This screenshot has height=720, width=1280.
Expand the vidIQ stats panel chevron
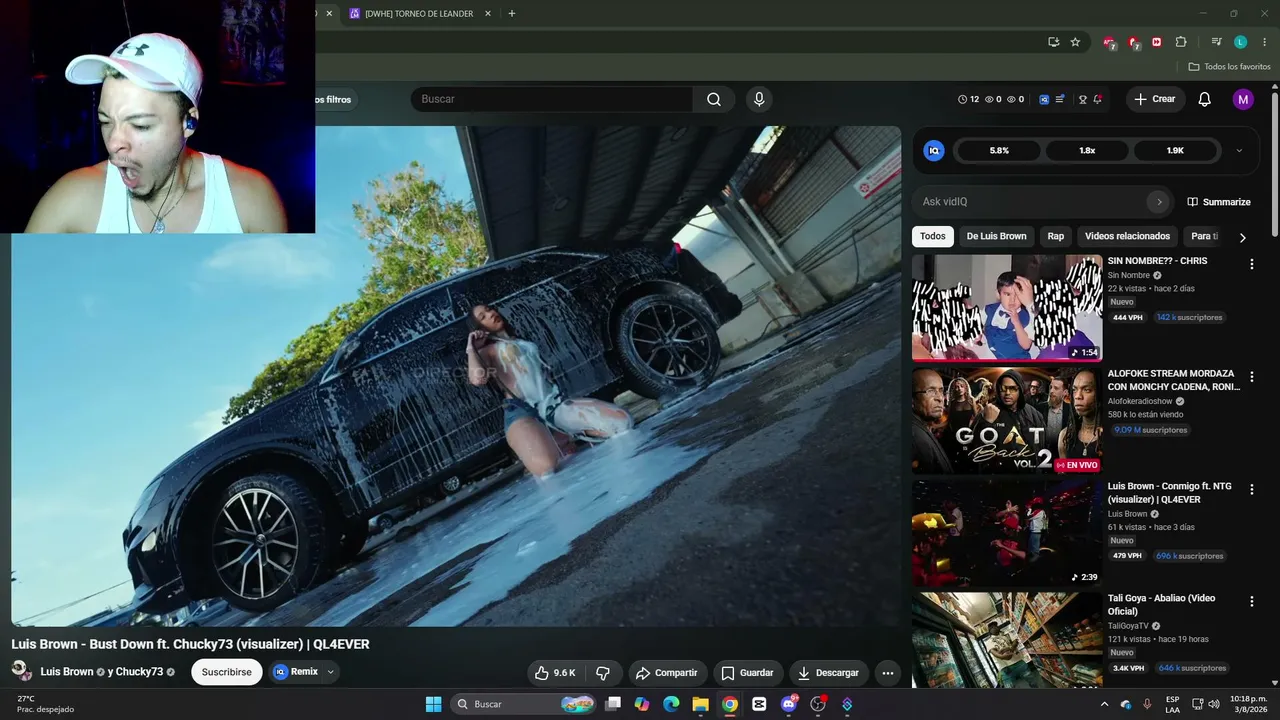[x=1239, y=151]
